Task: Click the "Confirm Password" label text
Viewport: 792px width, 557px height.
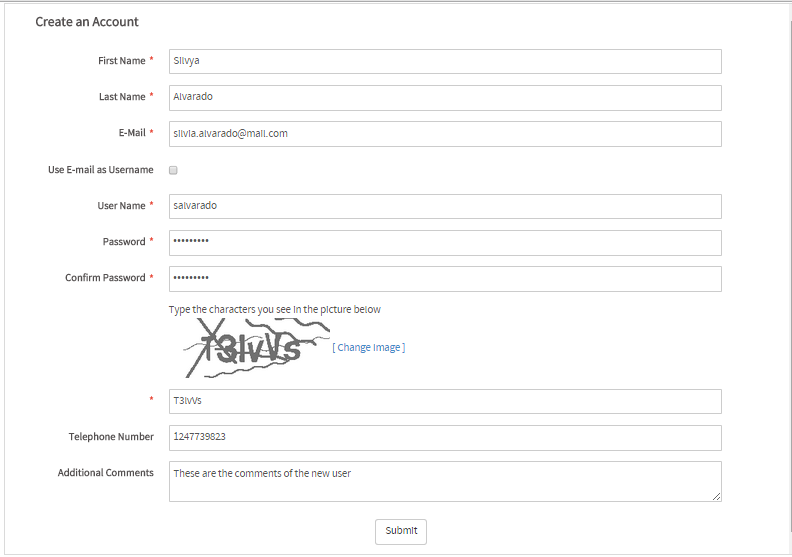Action: click(105, 278)
